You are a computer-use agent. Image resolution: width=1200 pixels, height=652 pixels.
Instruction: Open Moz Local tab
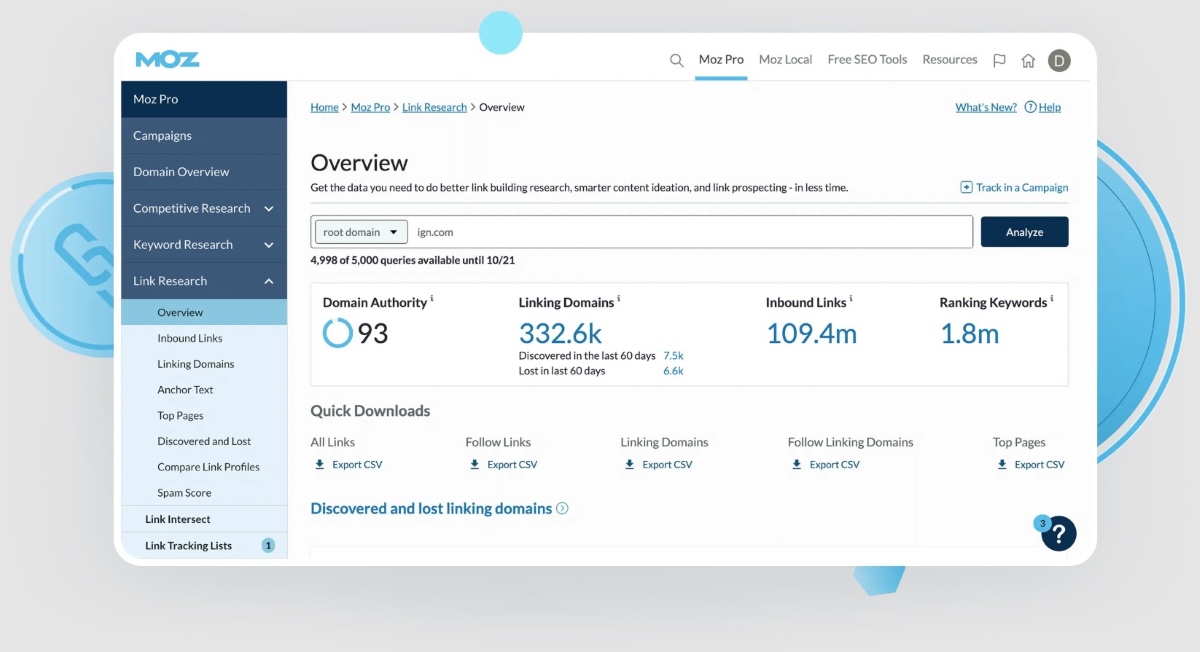[785, 59]
